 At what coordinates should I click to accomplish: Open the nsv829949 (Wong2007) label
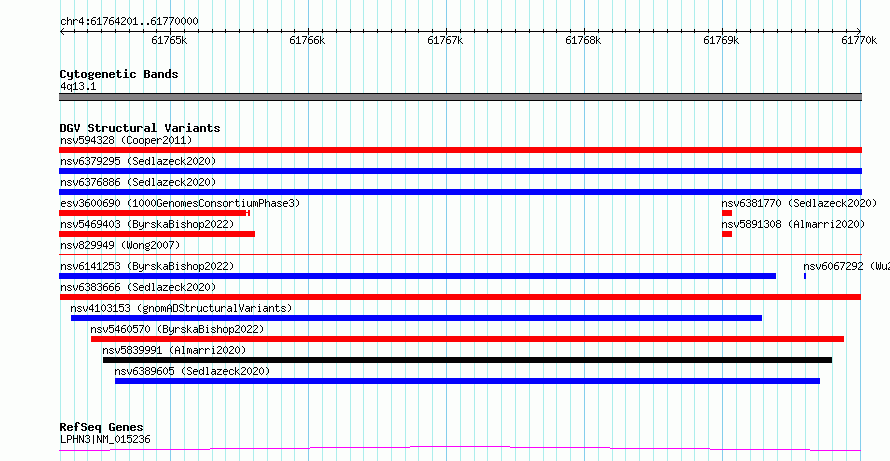point(120,245)
